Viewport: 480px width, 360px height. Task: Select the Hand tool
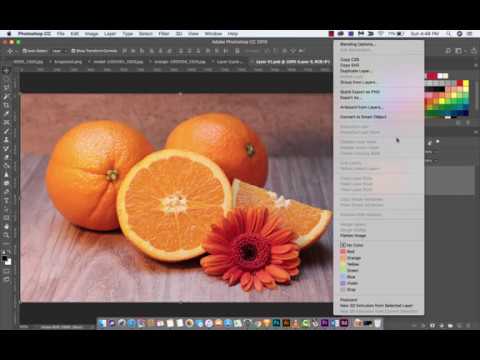tap(6, 227)
